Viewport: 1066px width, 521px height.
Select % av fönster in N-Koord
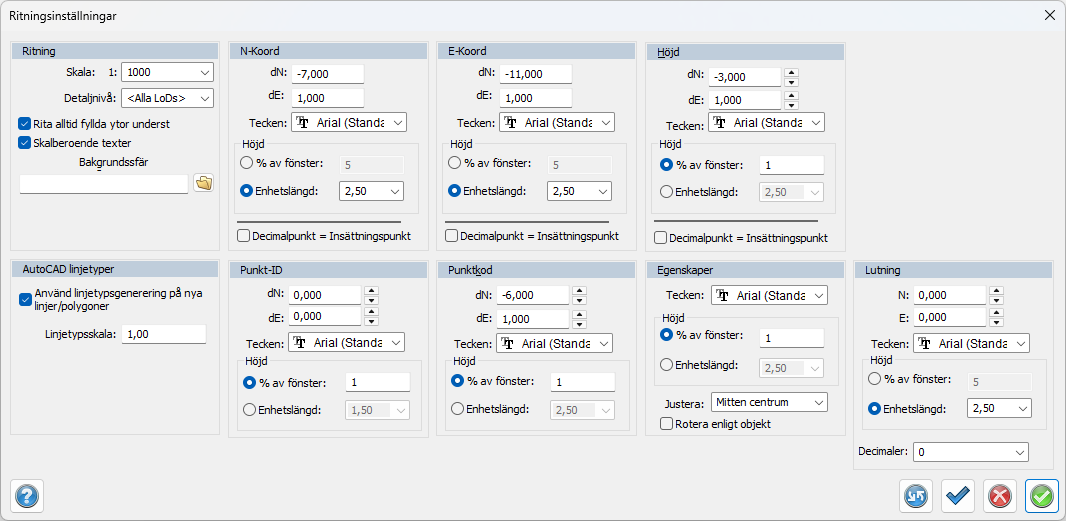click(x=246, y=163)
